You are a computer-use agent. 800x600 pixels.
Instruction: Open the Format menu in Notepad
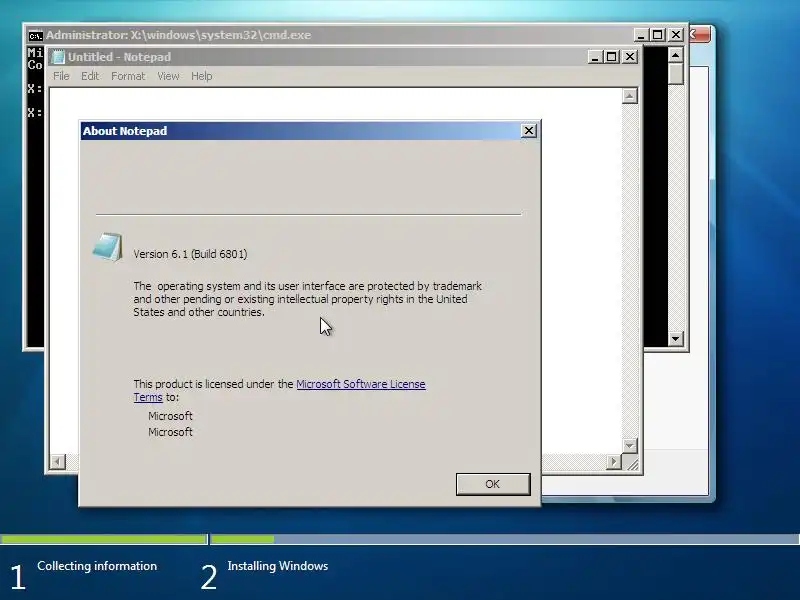coord(128,76)
